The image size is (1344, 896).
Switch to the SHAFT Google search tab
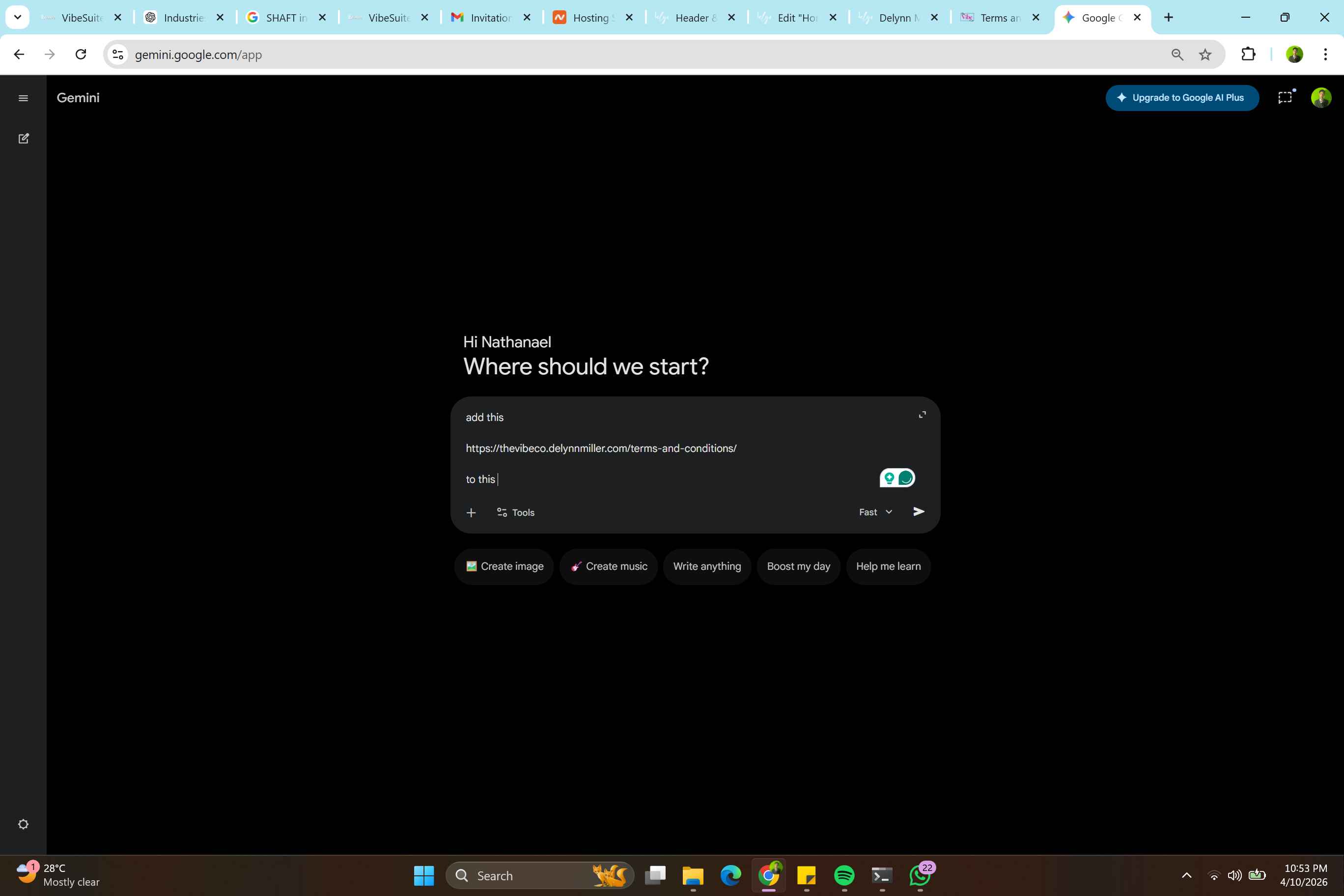click(x=286, y=18)
